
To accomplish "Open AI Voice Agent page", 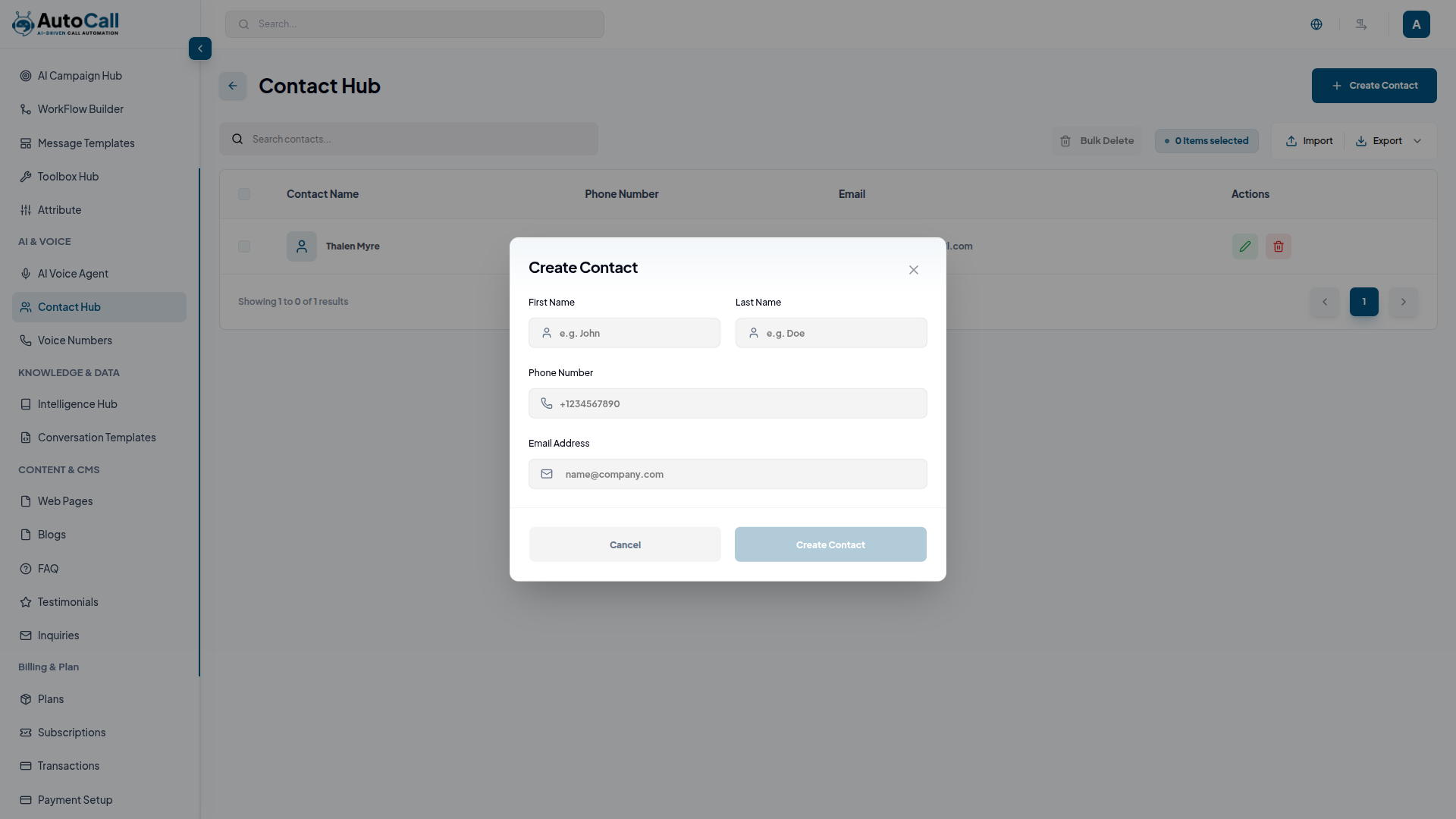I will (99, 274).
